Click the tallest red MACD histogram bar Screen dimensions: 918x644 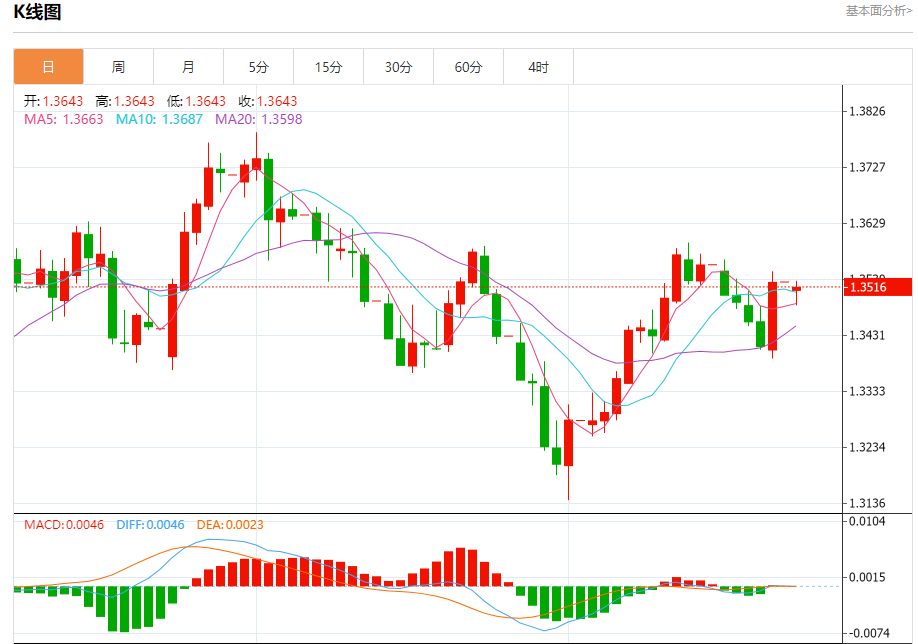click(x=461, y=567)
